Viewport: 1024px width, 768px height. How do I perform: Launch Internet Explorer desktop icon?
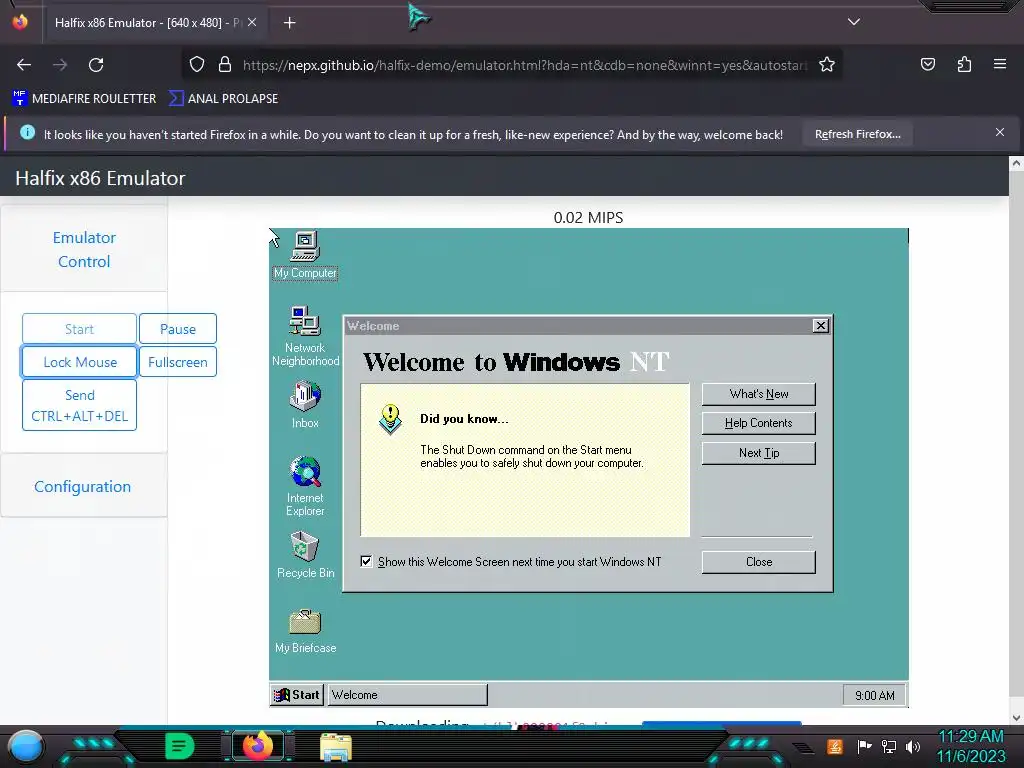(305, 486)
